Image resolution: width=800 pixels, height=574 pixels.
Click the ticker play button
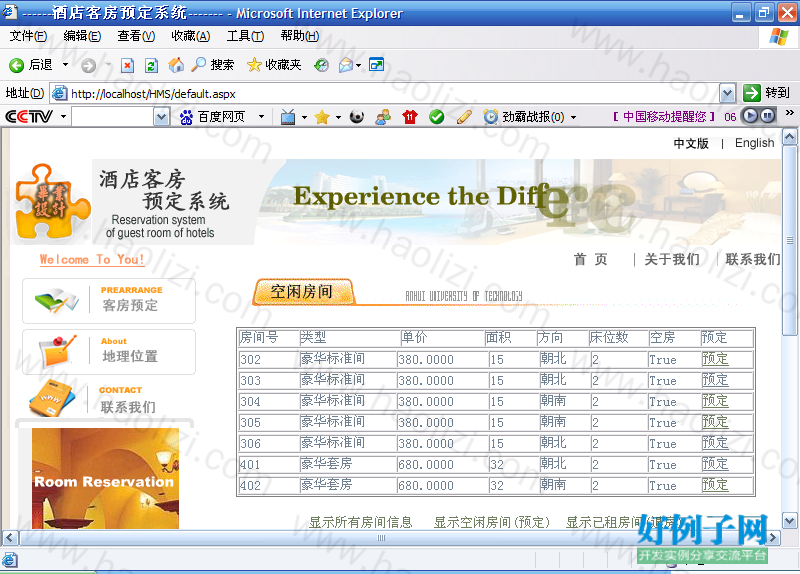(750, 116)
